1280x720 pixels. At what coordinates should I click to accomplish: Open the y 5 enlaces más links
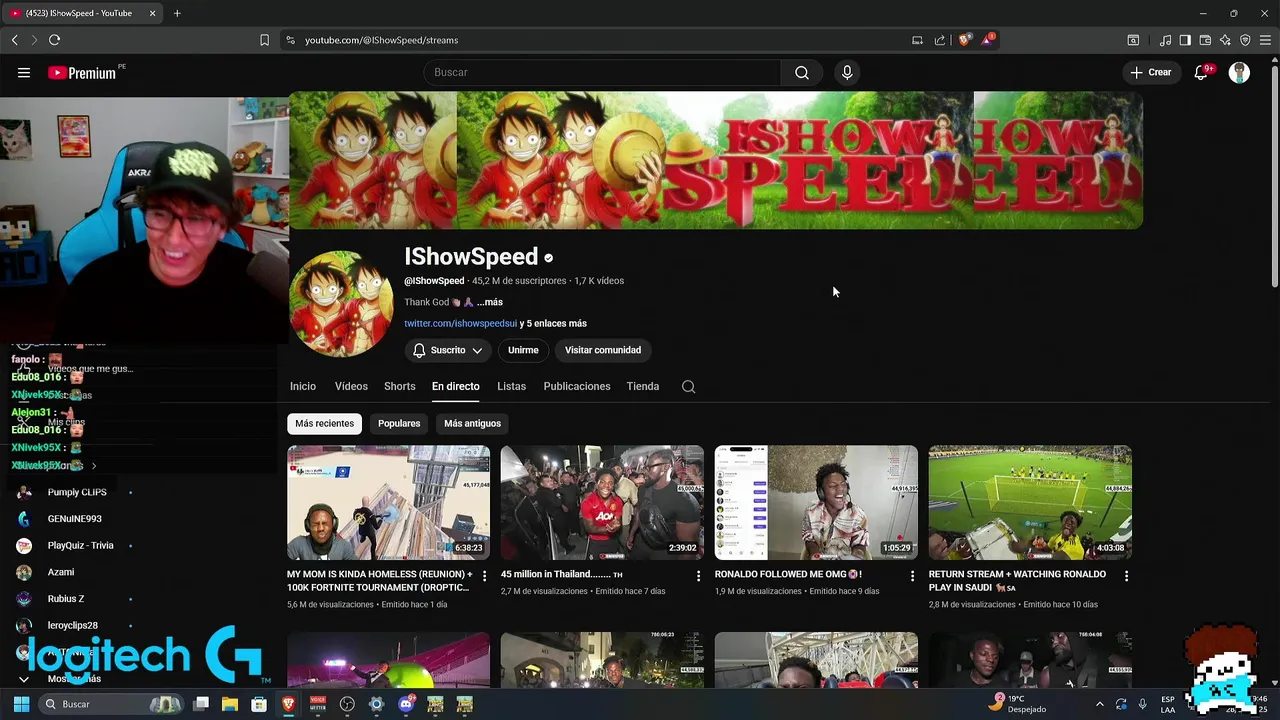click(x=553, y=323)
